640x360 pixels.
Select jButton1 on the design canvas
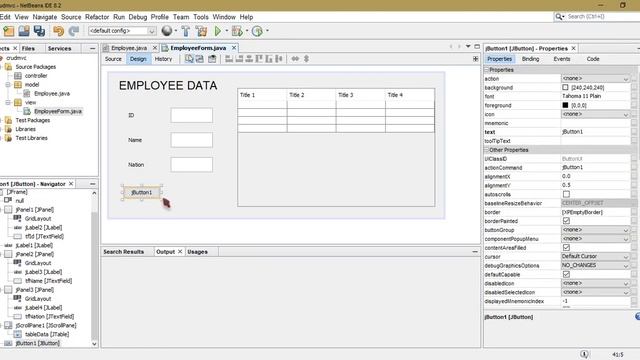point(142,192)
